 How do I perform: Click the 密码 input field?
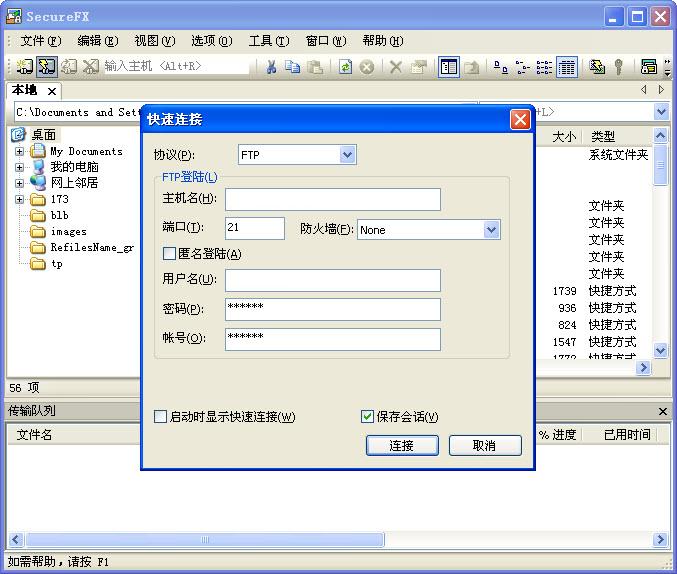click(x=333, y=310)
